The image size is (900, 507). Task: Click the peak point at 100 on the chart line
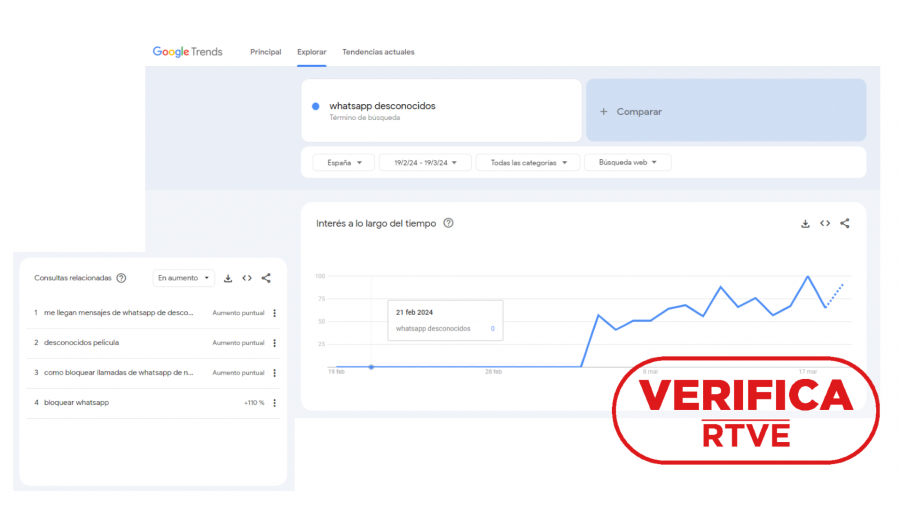(808, 277)
